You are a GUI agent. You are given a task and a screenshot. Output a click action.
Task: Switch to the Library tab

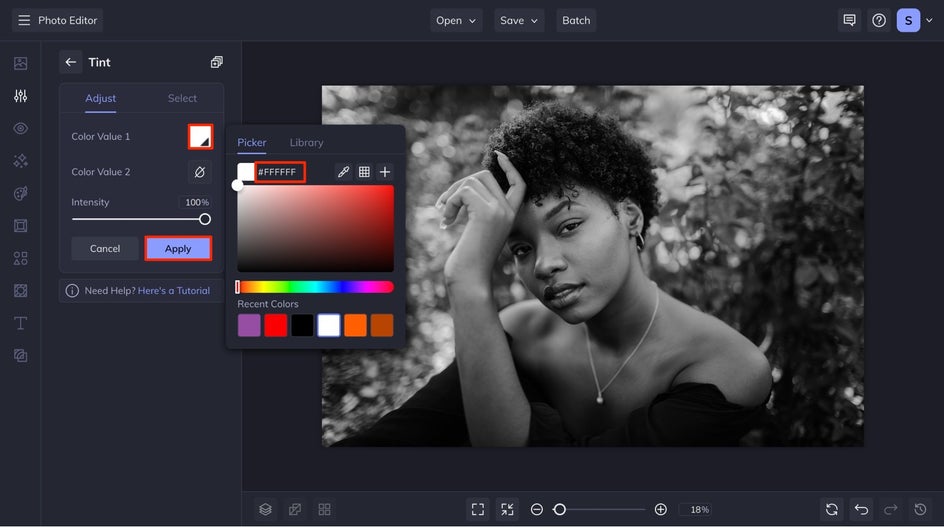[x=306, y=143]
